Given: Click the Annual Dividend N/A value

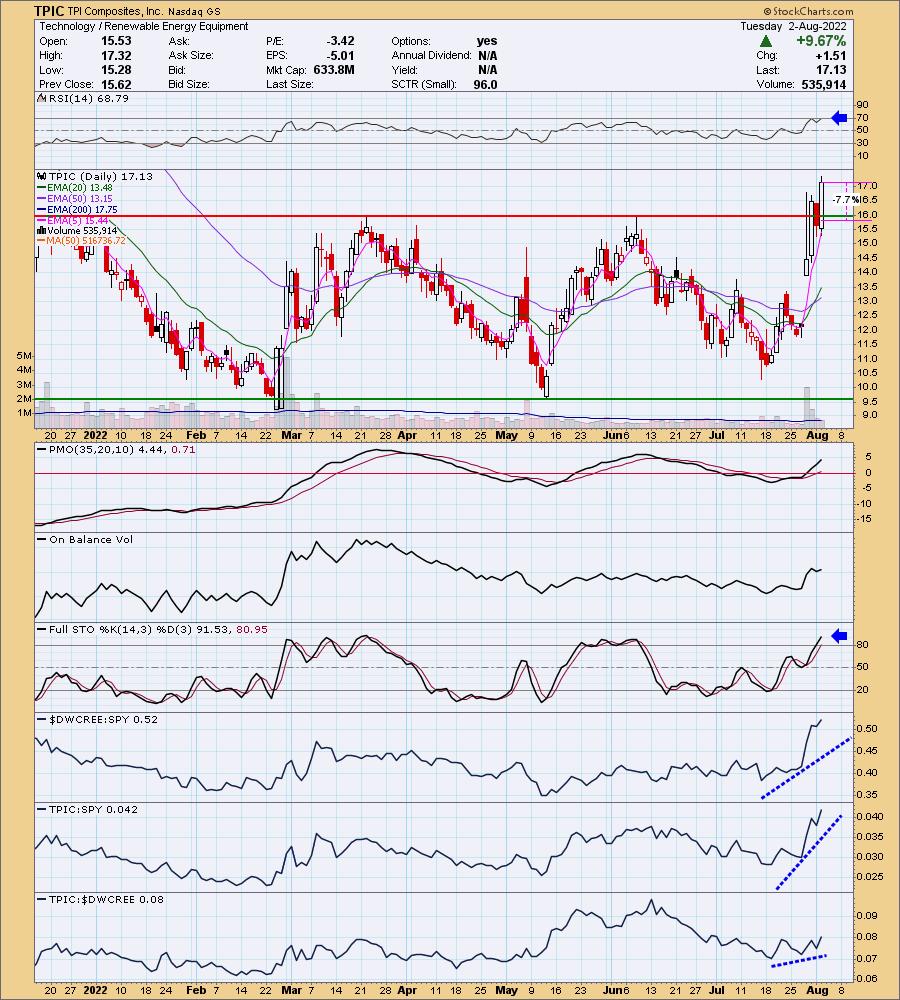Looking at the screenshot, I should (487, 55).
